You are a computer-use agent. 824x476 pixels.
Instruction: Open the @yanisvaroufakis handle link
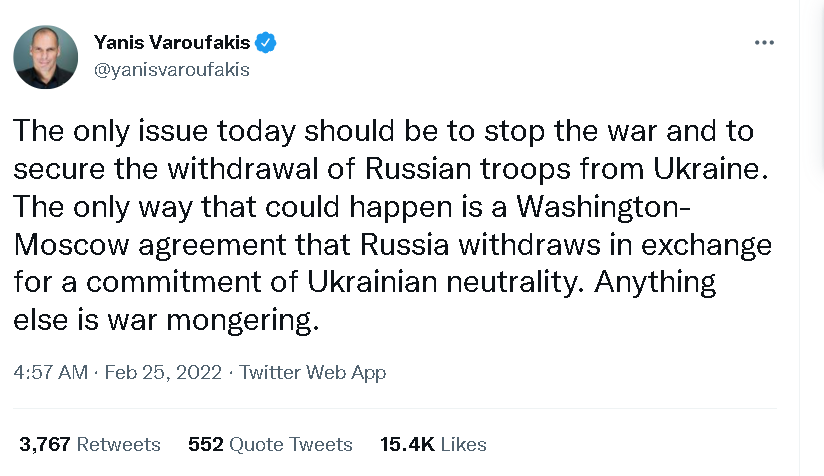171,70
